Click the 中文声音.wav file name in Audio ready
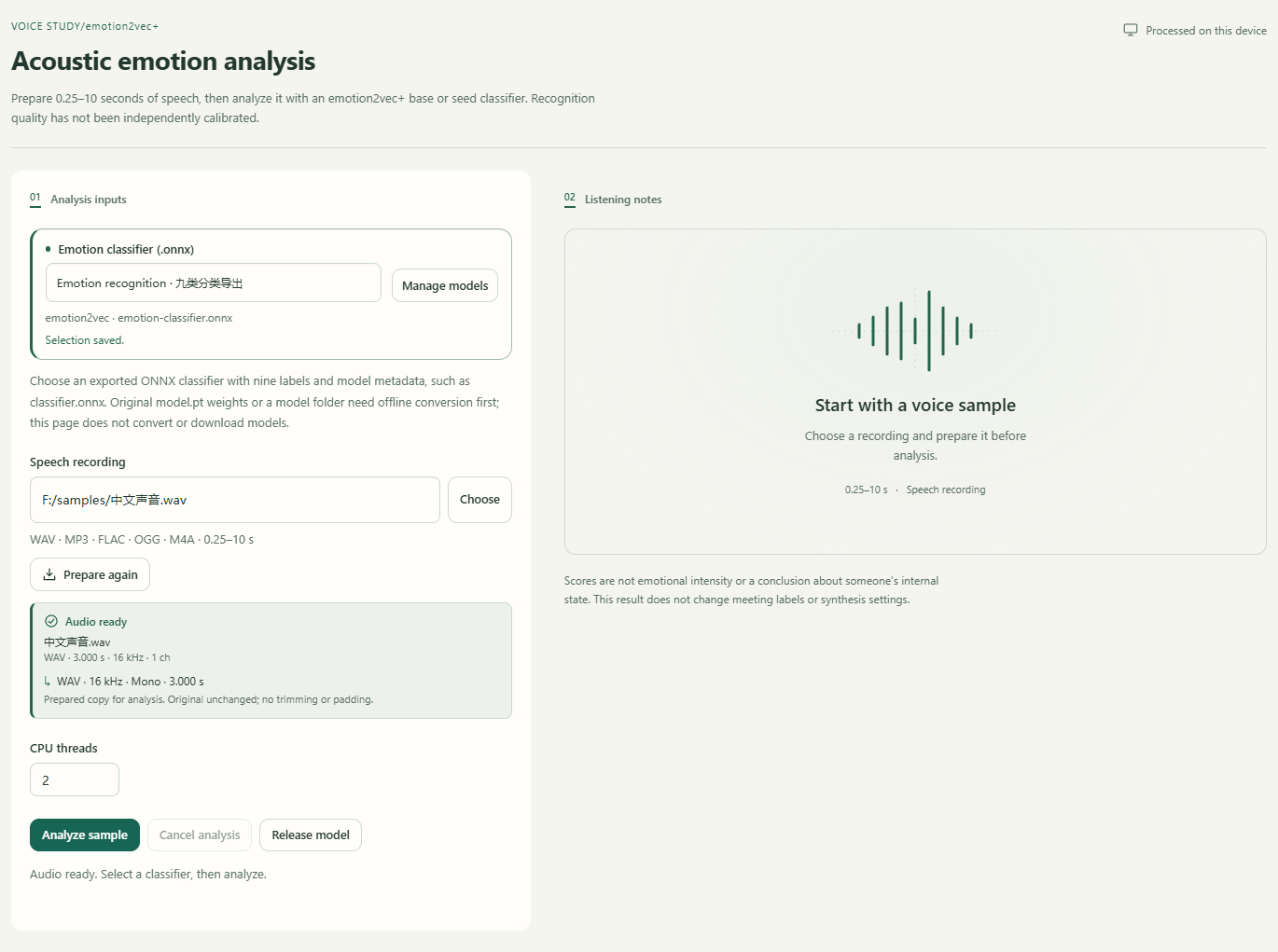Viewport: 1278px width, 952px height. click(77, 642)
